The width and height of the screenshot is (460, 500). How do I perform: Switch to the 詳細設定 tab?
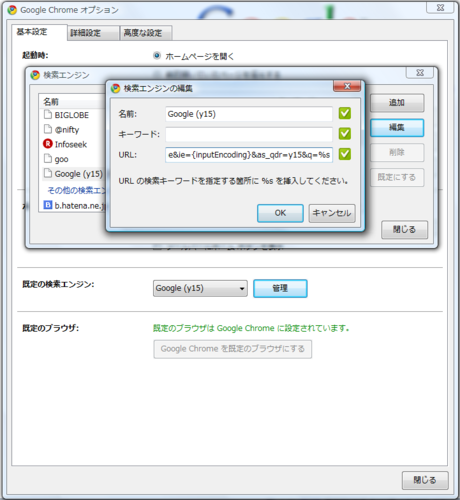(93, 33)
